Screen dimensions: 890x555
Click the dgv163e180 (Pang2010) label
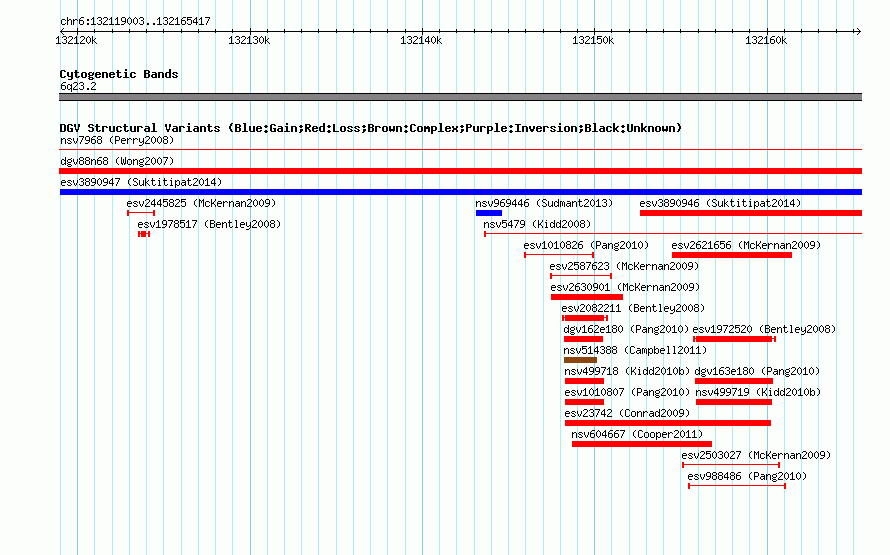pos(757,371)
